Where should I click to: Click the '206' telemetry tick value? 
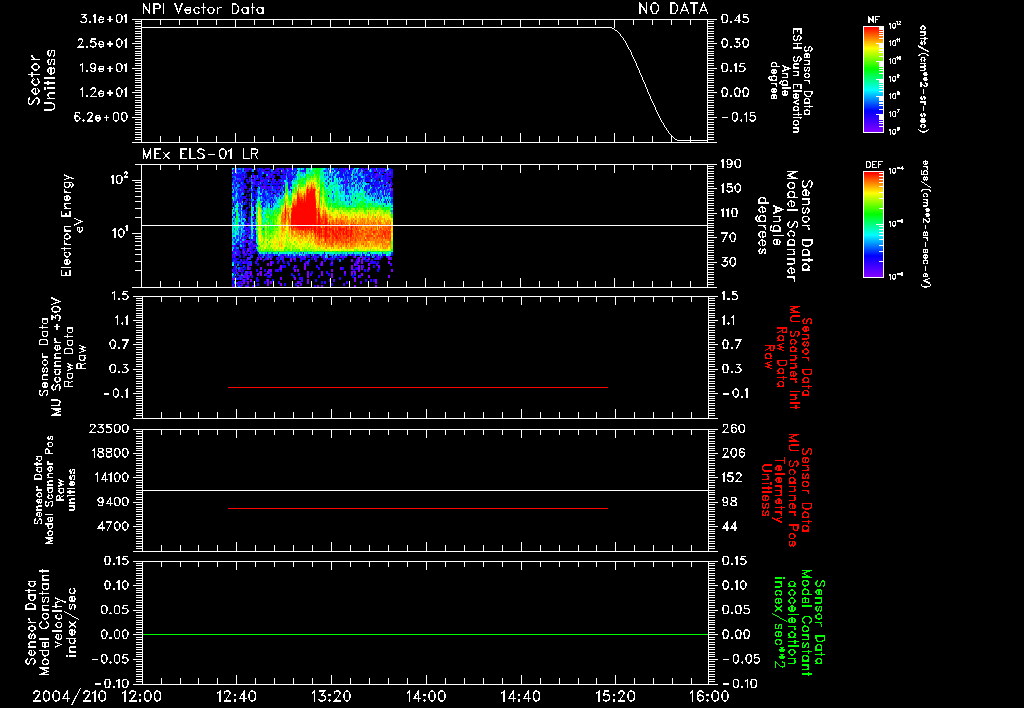coord(733,453)
